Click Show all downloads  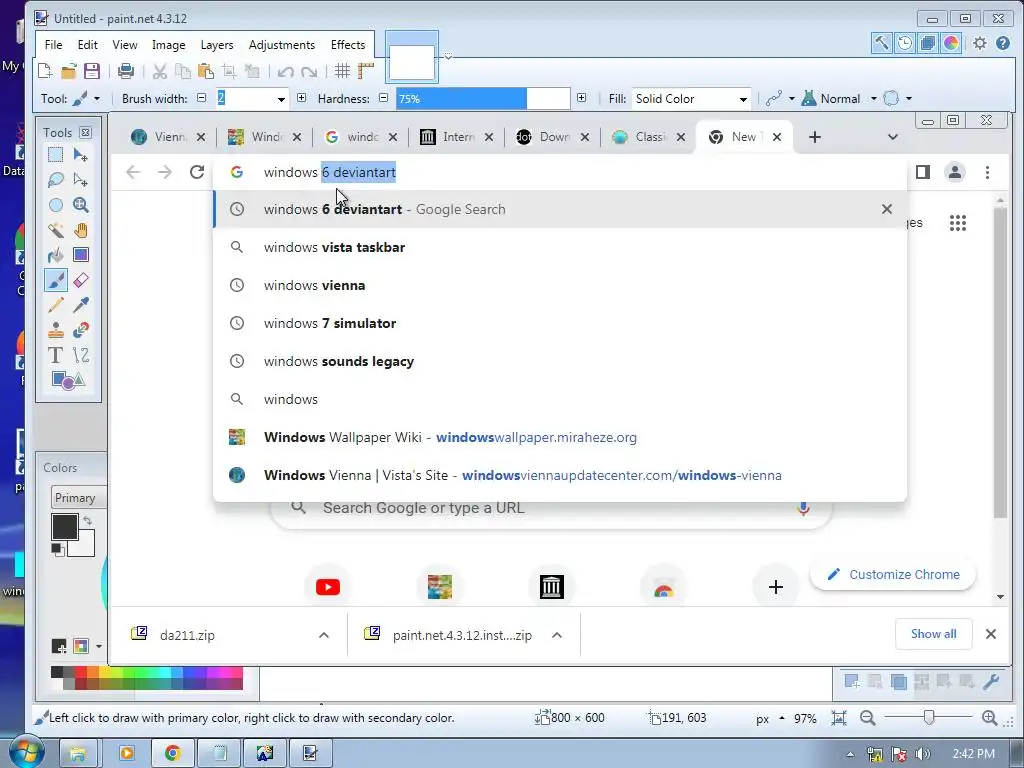pyautogui.click(x=933, y=633)
